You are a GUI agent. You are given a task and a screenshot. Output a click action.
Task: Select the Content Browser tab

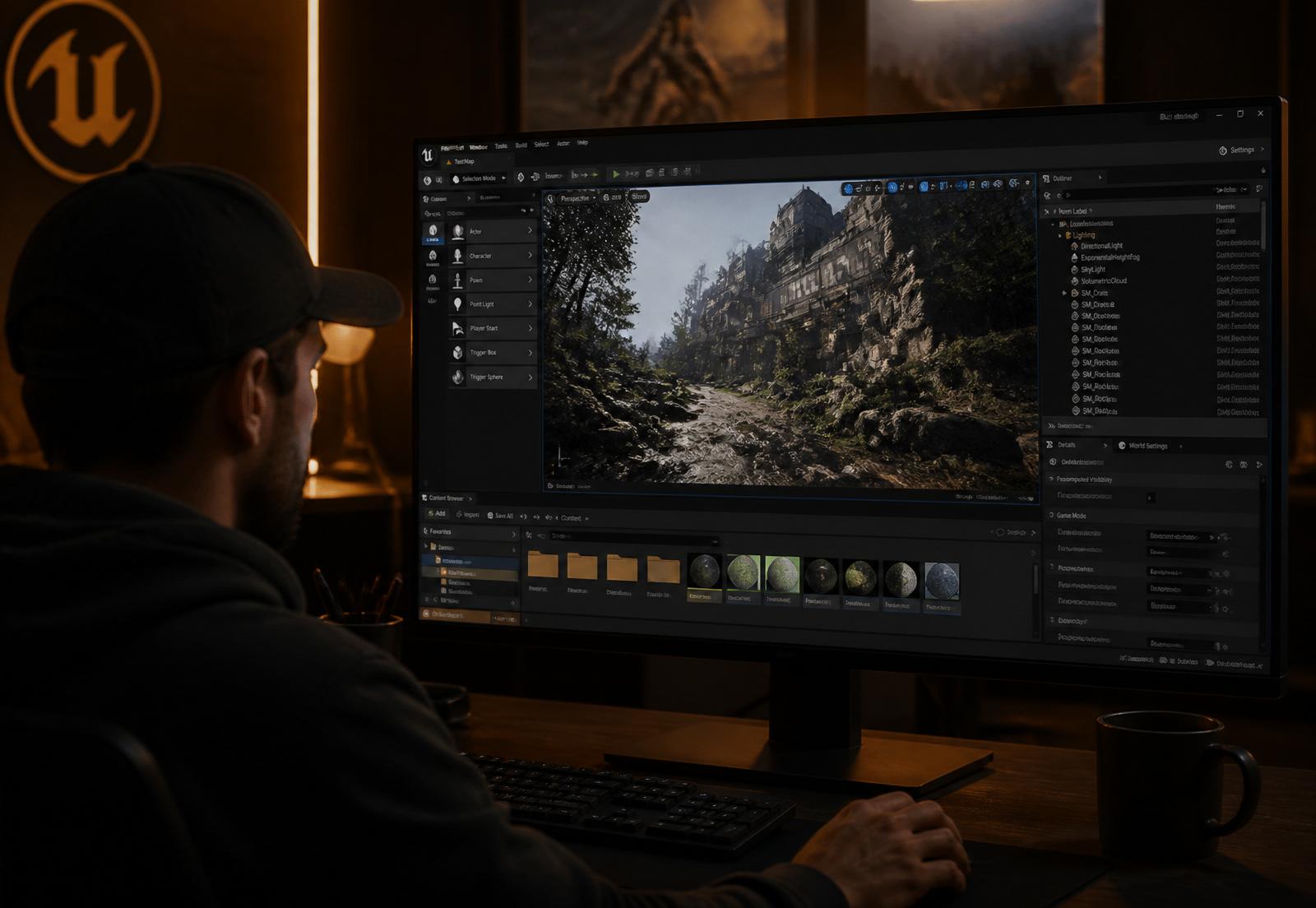point(446,498)
